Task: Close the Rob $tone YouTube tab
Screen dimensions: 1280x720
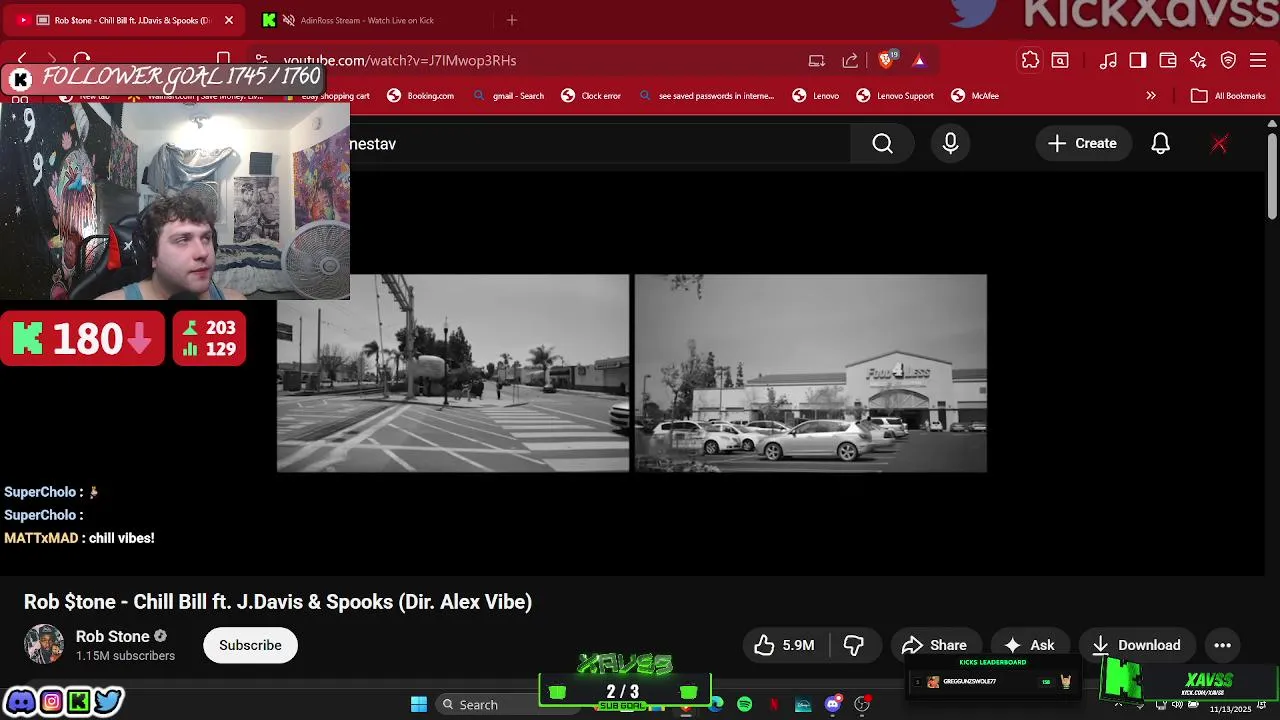Action: coord(228,20)
